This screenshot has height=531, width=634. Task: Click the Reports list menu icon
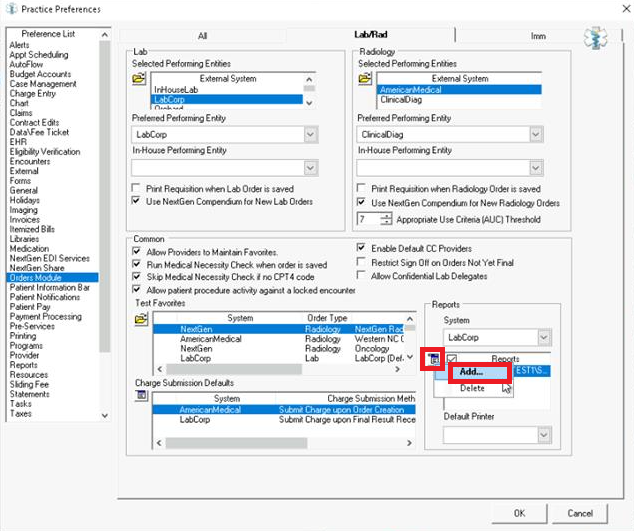433,359
